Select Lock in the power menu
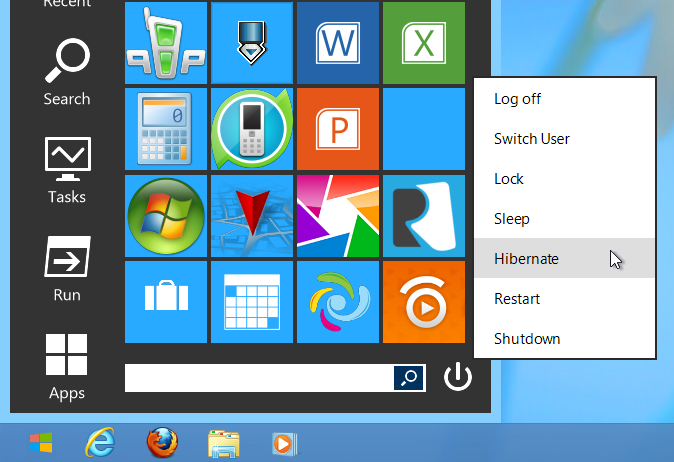This screenshot has height=462, width=674. (x=564, y=179)
